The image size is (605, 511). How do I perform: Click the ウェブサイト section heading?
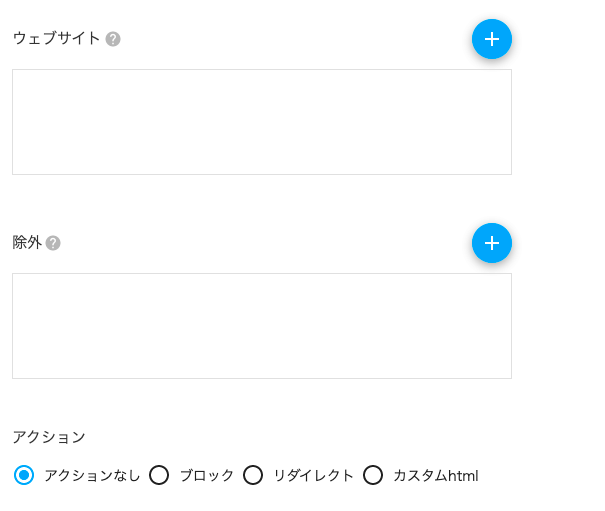pos(56,39)
